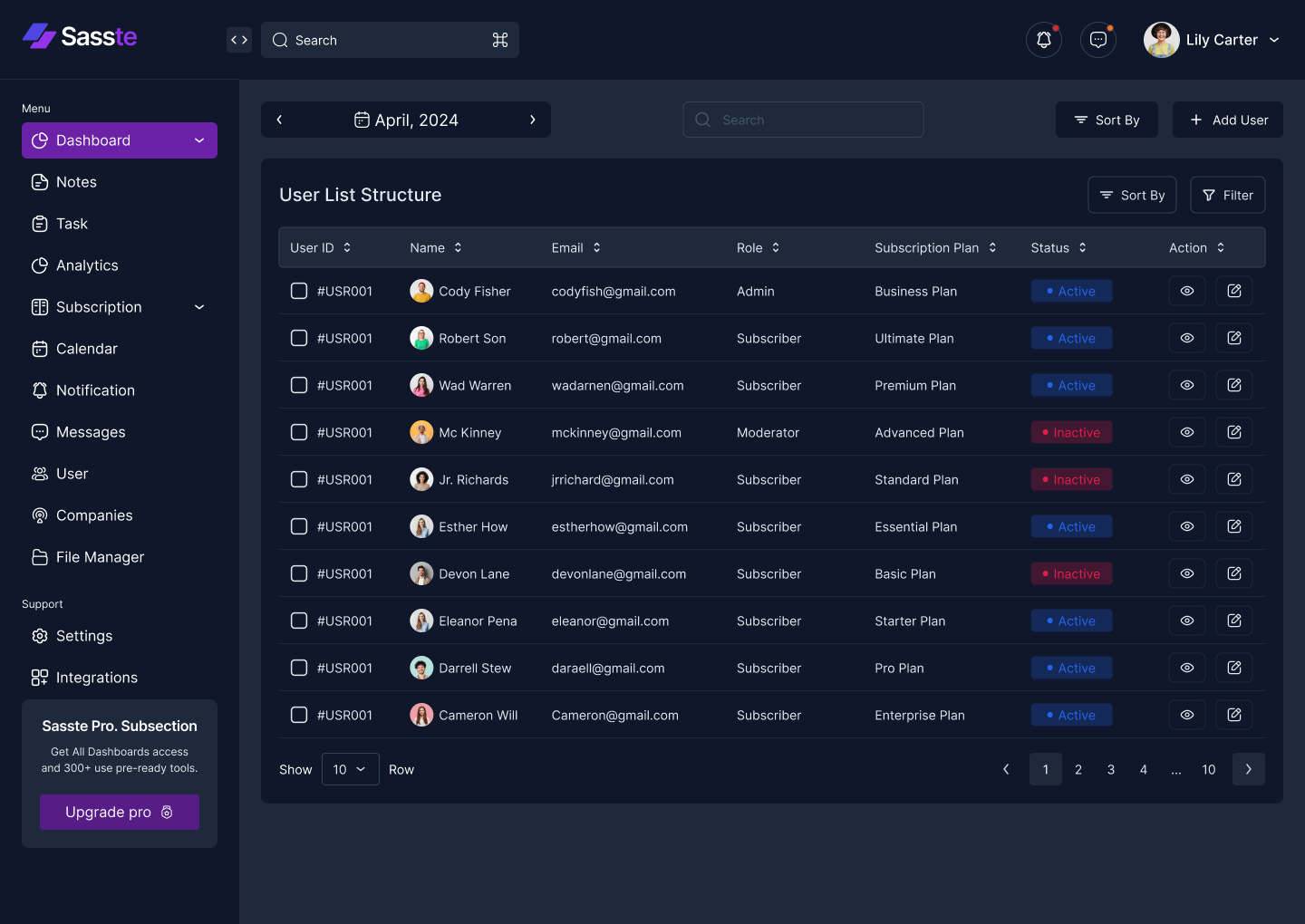The width and height of the screenshot is (1305, 924).
Task: Edit Wad Warren's user record
Action: [x=1234, y=385]
